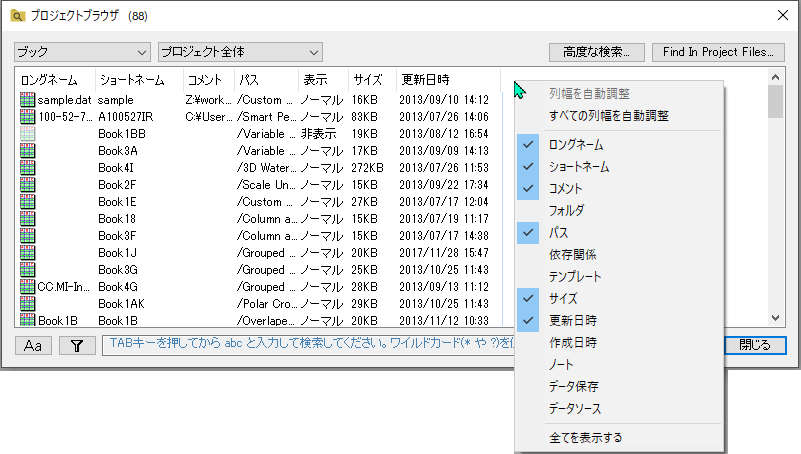This screenshot has height=454, width=801.
Task: Sort by ショートネーム column header
Action: (x=139, y=80)
